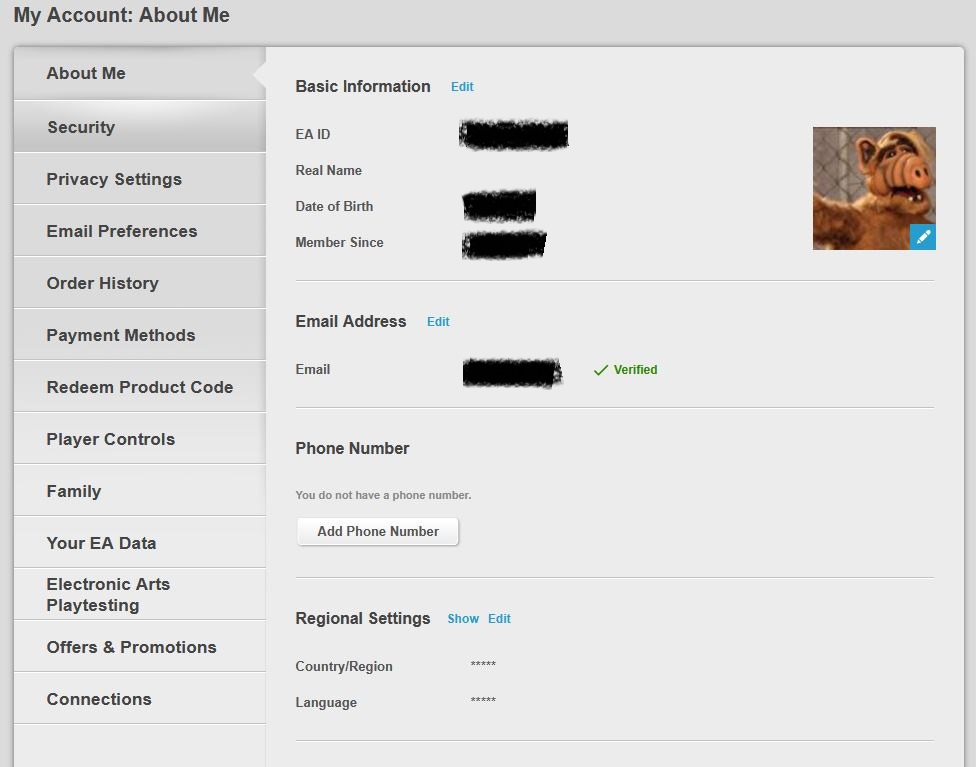Show hidden Regional Settings values
Screen dimensions: 976x767
click(463, 619)
